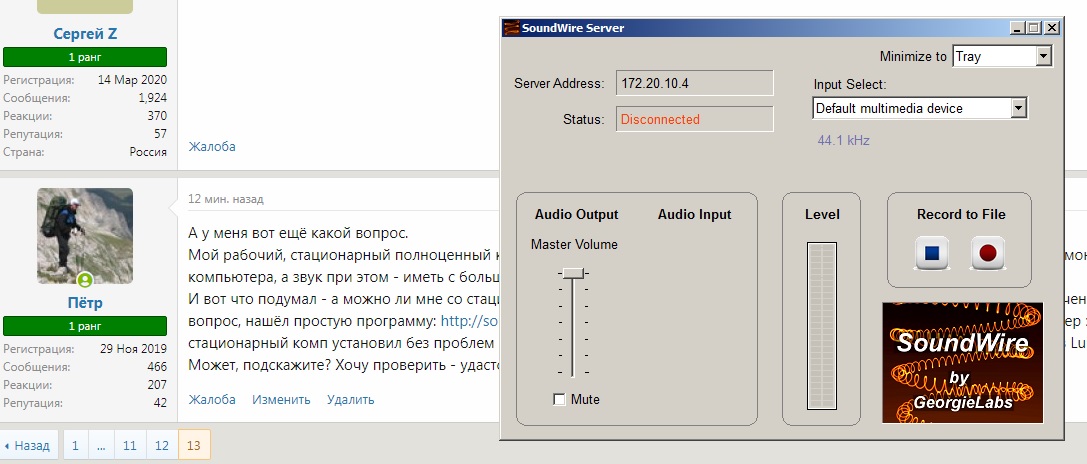Start recording with the red record button
The height and width of the screenshot is (464, 1087).
(x=988, y=253)
